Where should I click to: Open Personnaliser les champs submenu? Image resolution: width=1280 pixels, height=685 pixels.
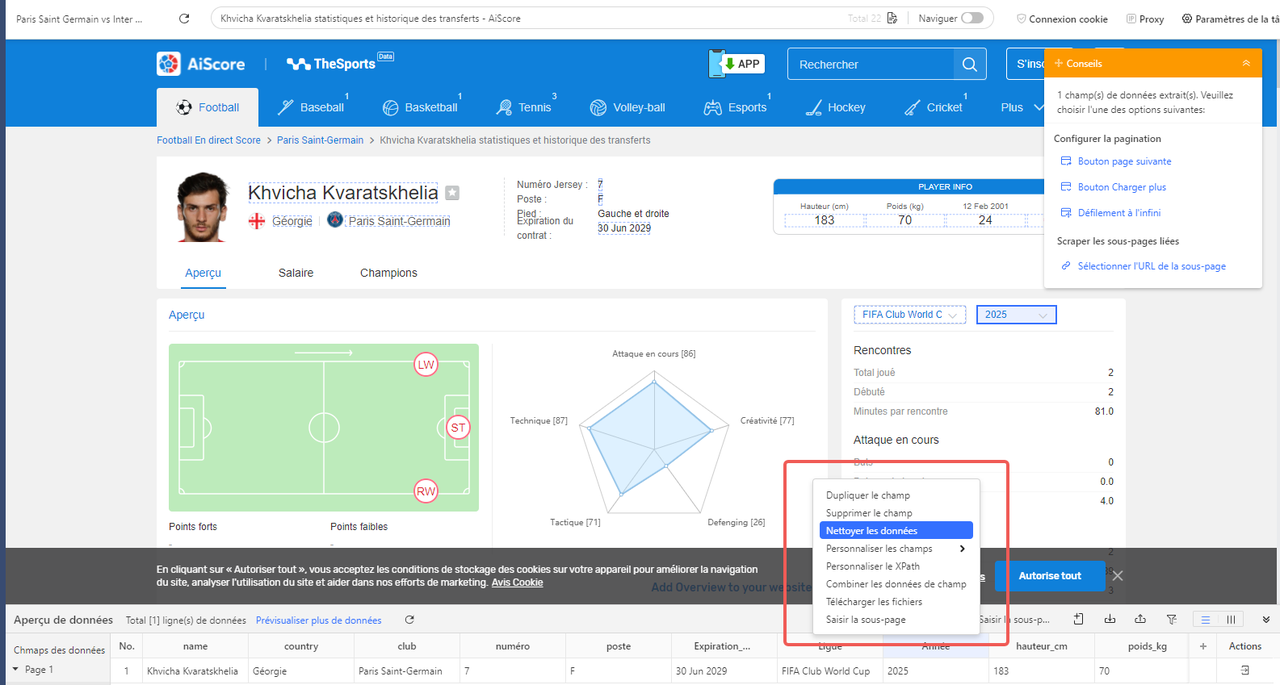[896, 549]
